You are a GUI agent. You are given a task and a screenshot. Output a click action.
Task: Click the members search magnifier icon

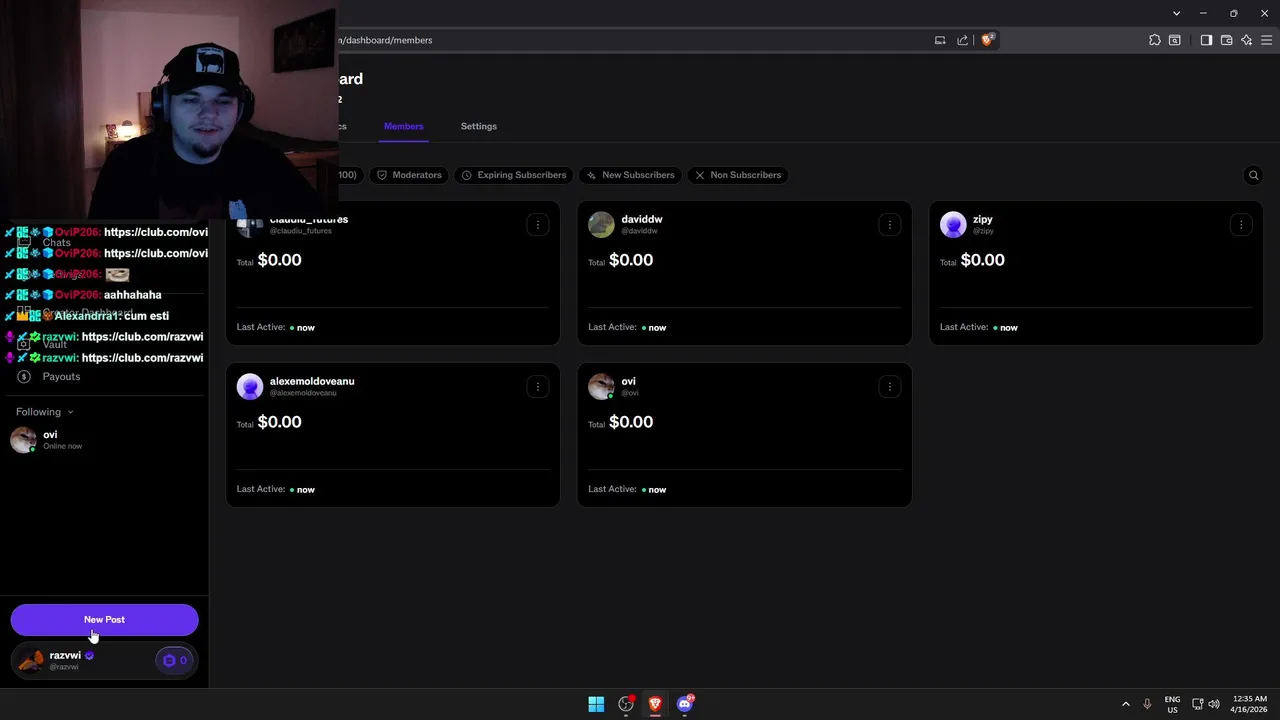point(1253,175)
